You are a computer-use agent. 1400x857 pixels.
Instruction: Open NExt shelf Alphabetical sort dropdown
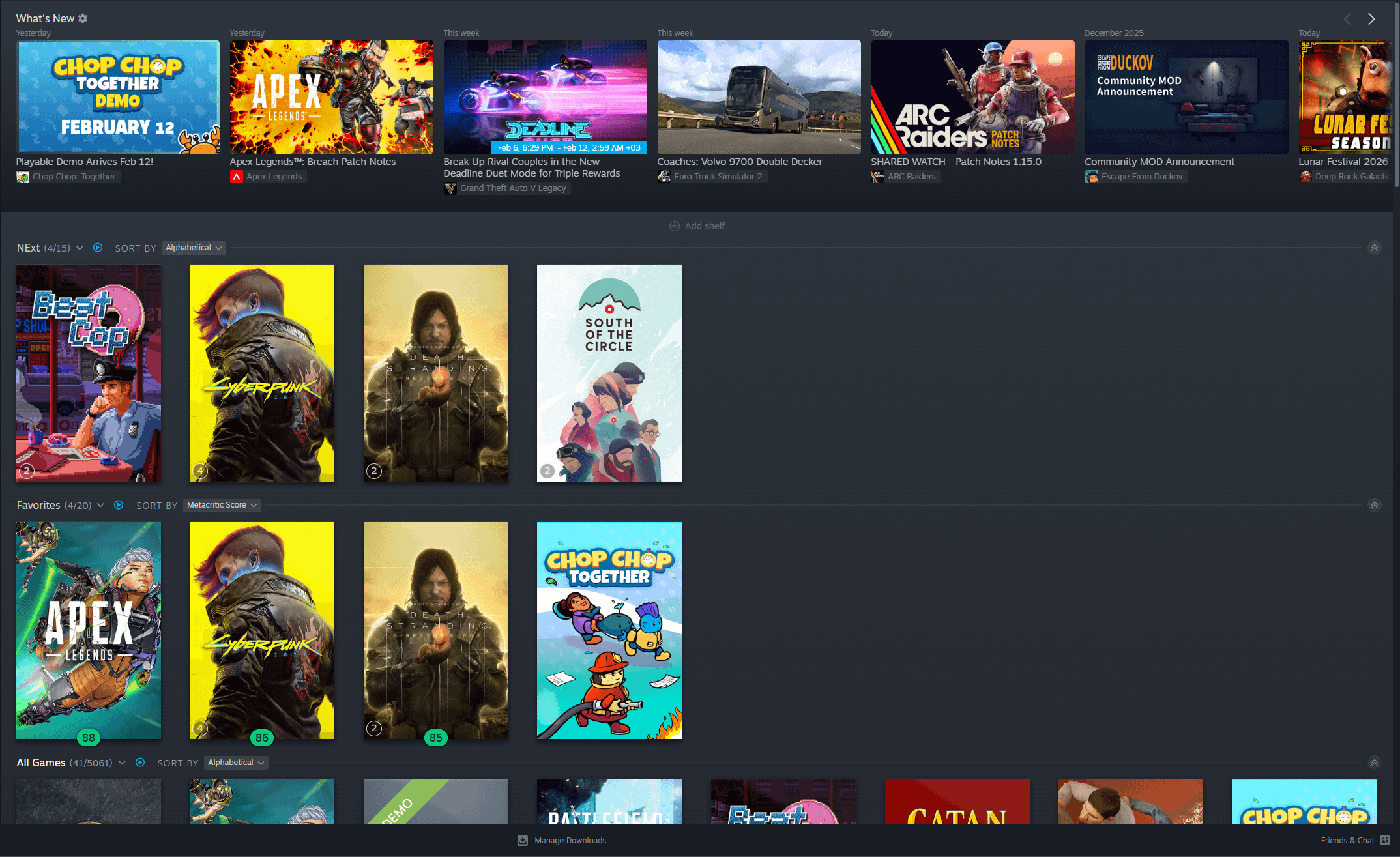tap(194, 248)
